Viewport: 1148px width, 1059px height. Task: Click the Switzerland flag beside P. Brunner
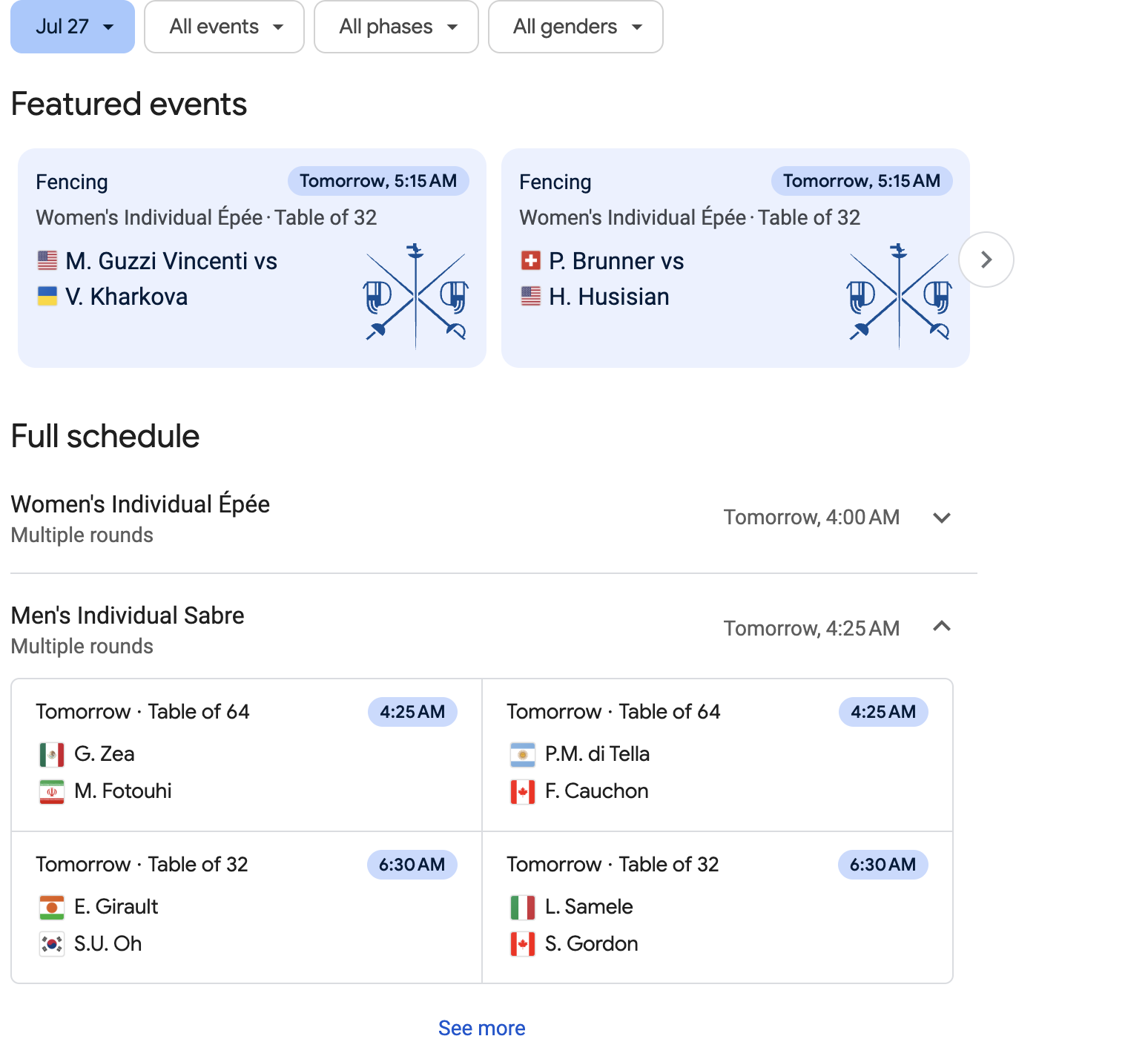click(531, 261)
